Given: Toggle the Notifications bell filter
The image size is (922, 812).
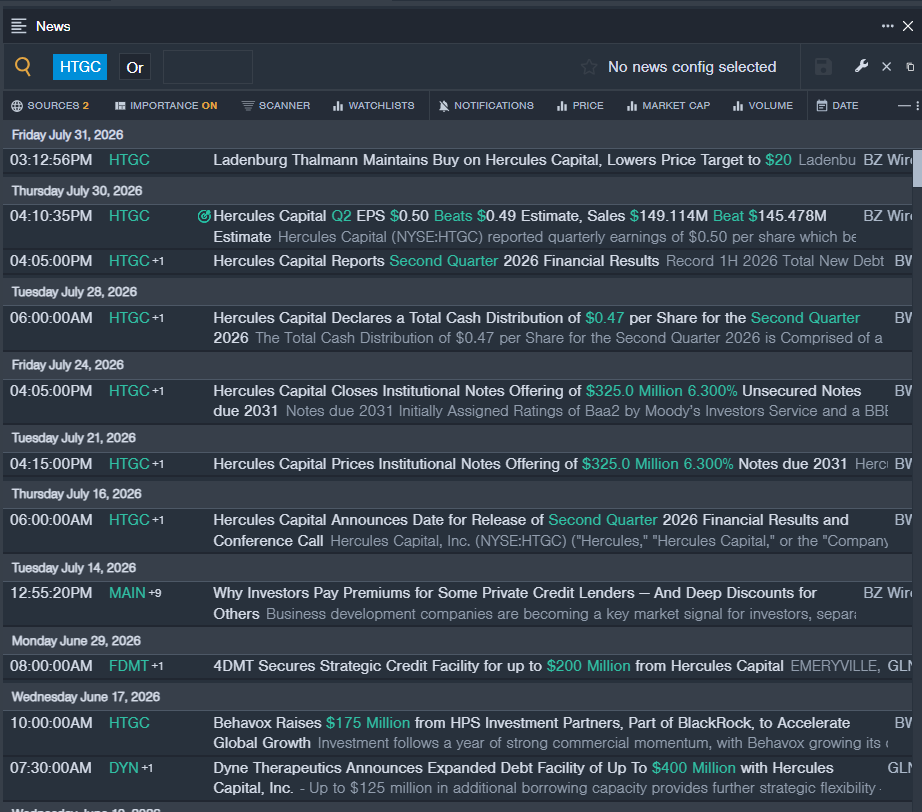Looking at the screenshot, I should [x=486, y=106].
